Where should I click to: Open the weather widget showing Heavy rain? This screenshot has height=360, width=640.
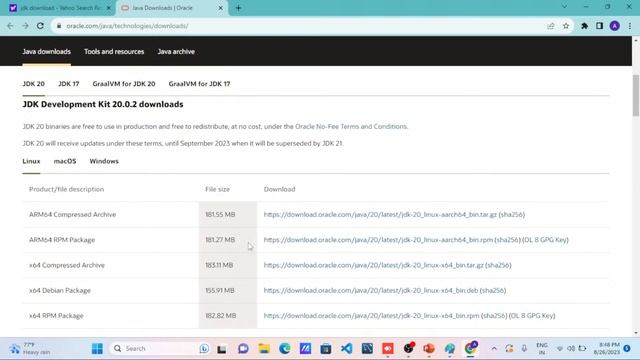(x=29, y=349)
